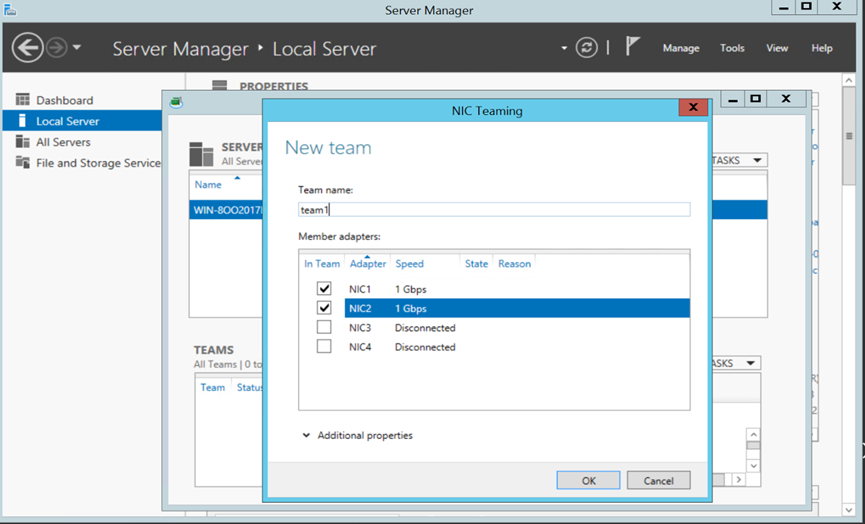This screenshot has width=865, height=524.
Task: Maximize the background NIC Teaming window
Action: click(755, 99)
